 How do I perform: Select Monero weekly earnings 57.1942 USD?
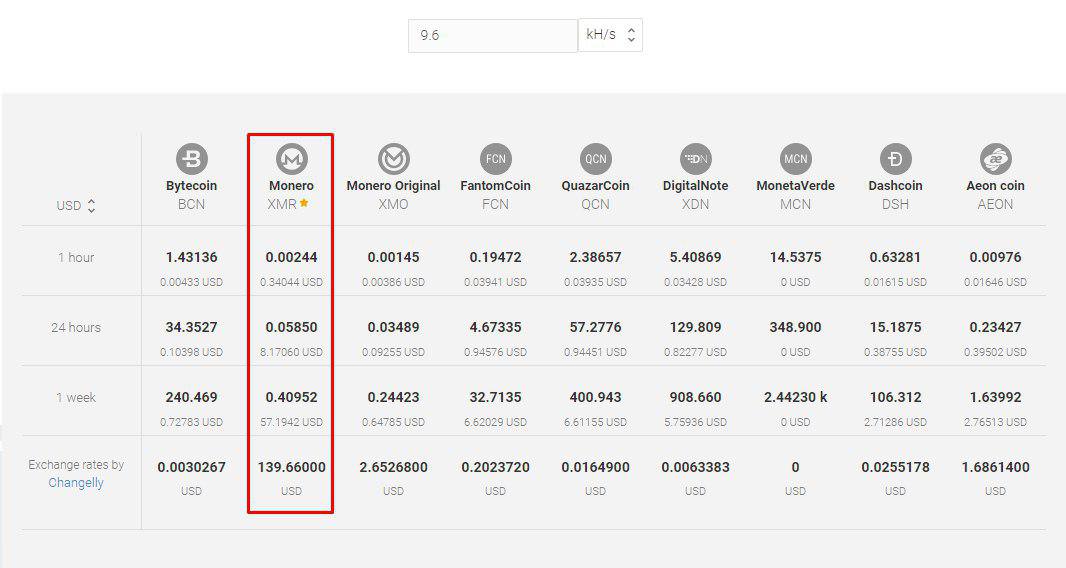point(292,422)
